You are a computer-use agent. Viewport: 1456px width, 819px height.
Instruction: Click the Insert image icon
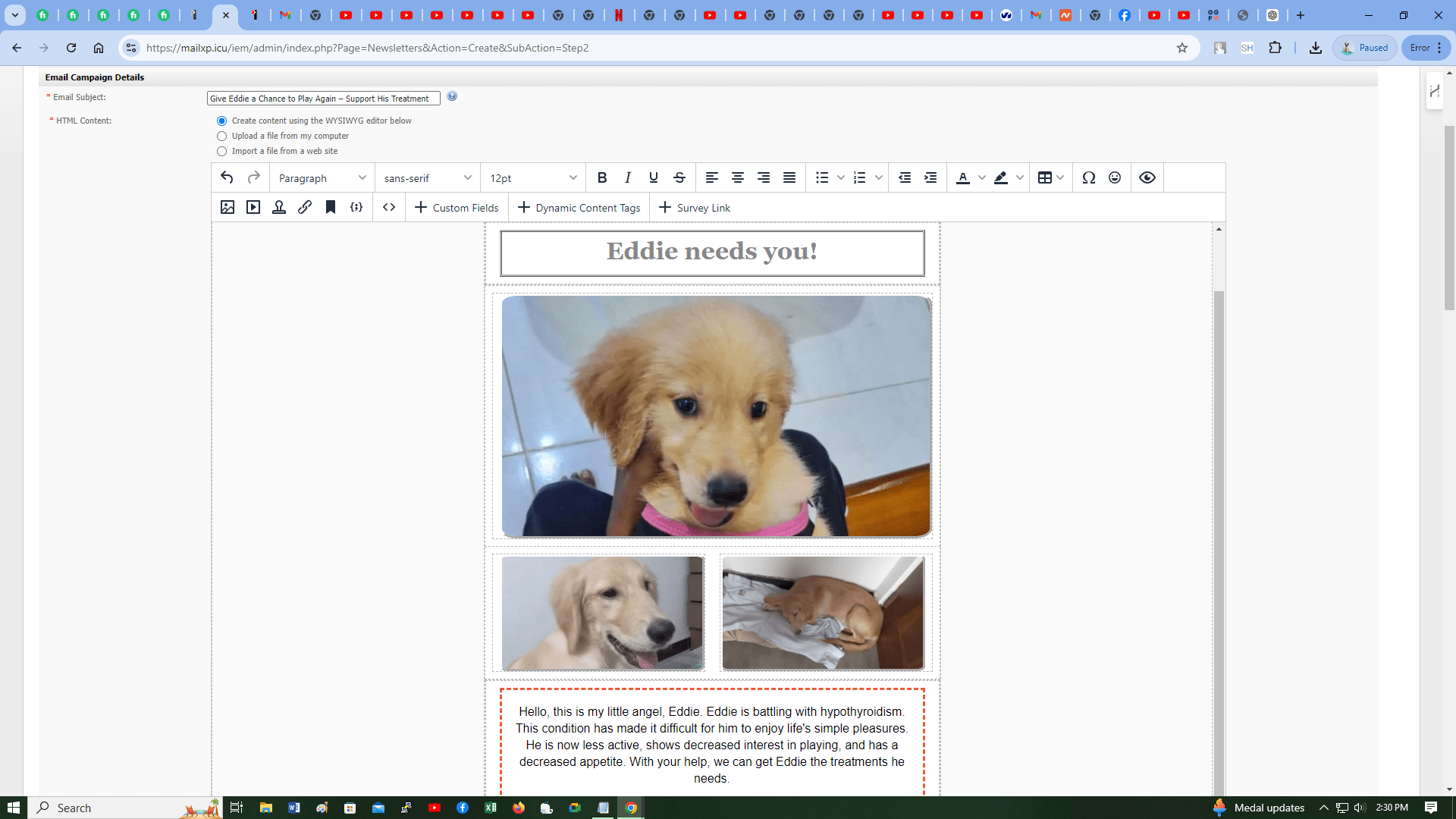227,207
